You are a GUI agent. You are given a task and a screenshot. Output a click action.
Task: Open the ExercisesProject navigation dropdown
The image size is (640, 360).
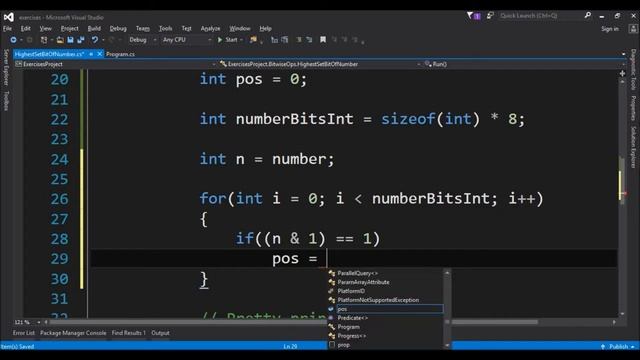(x=115, y=64)
